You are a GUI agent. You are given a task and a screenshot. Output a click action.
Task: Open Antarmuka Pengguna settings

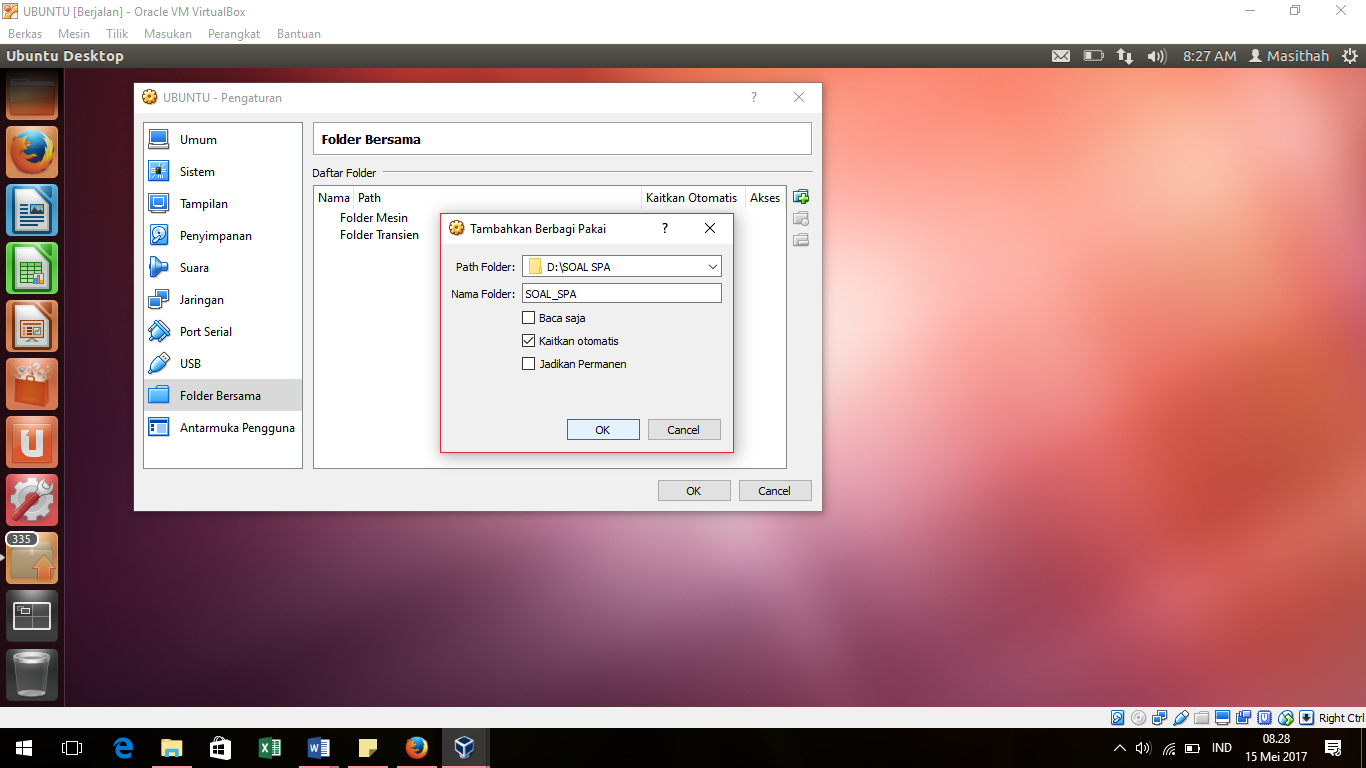click(x=223, y=428)
